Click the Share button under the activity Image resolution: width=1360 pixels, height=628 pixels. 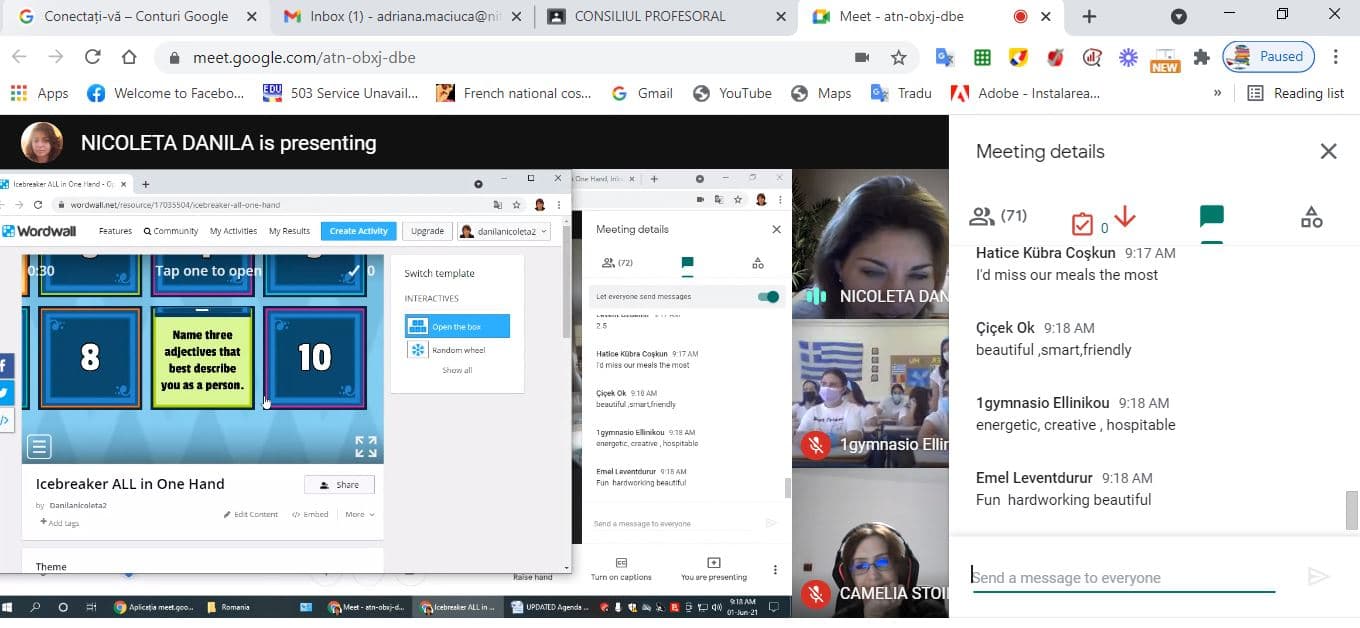339,485
